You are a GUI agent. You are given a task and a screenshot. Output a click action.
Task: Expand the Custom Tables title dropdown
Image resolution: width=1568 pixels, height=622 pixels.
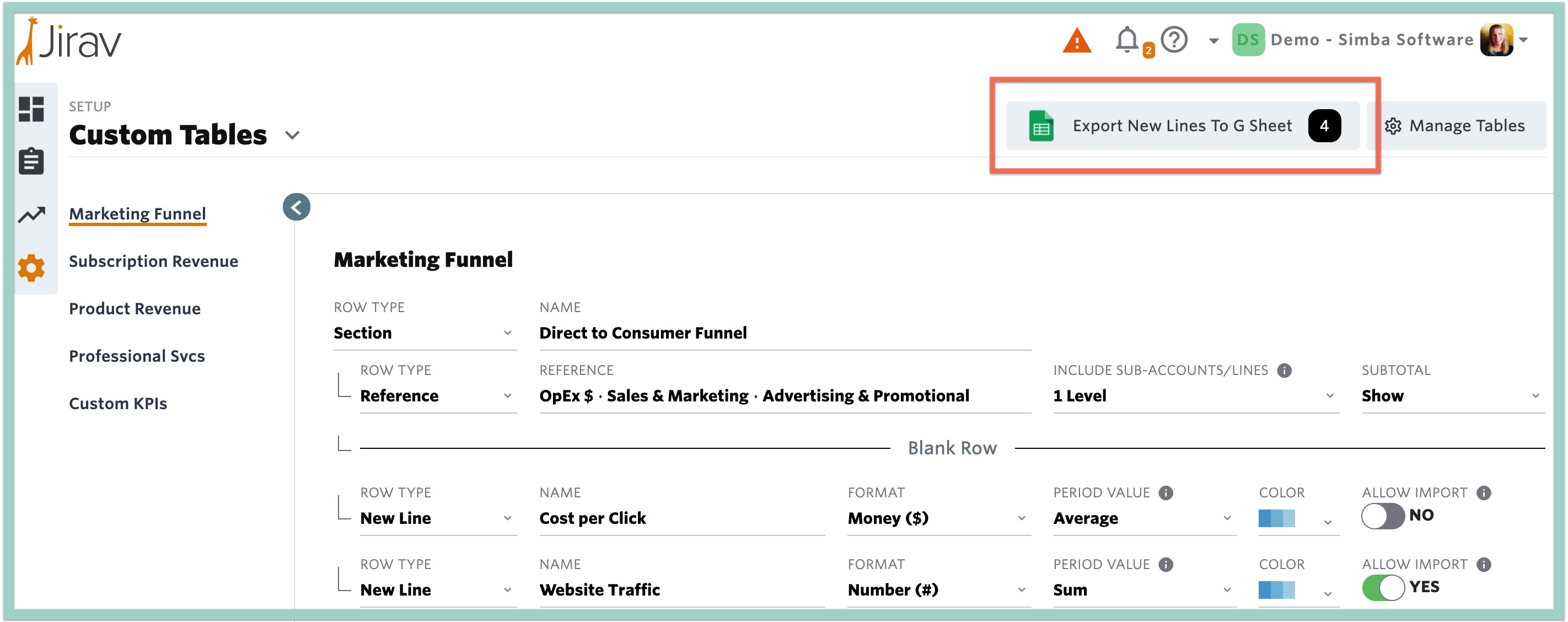pos(293,135)
